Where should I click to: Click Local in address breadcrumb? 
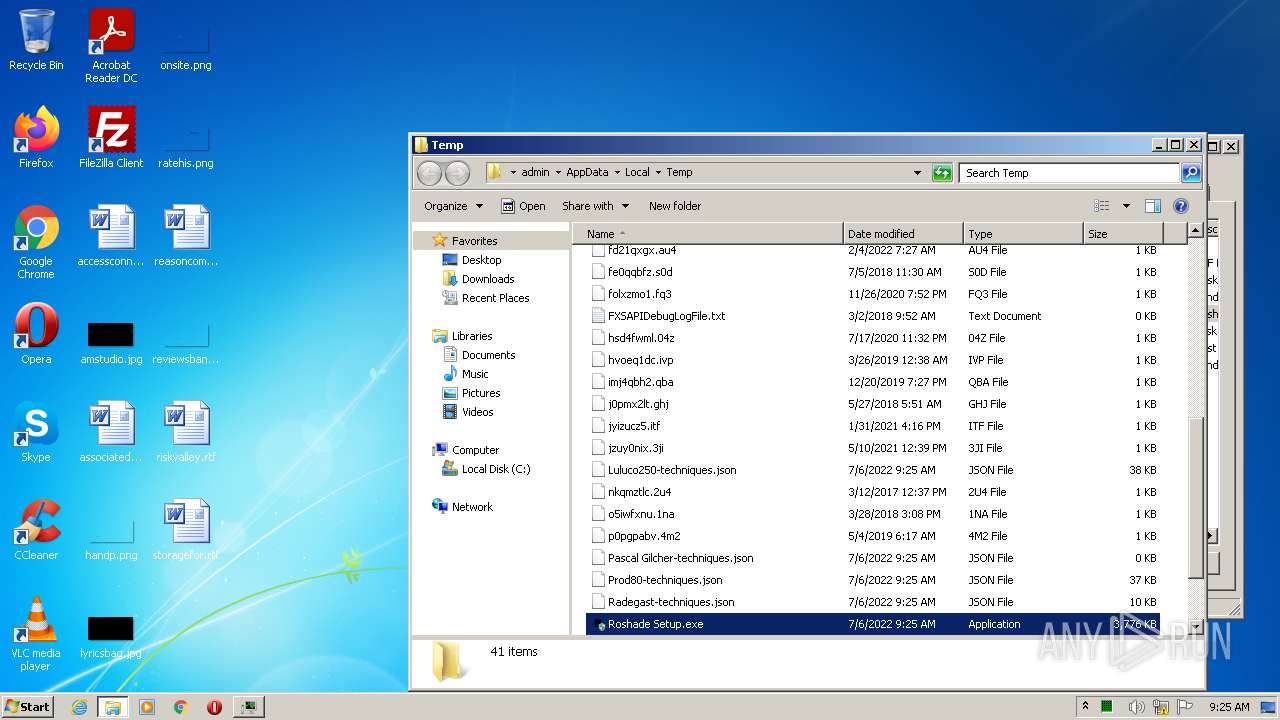pos(637,172)
